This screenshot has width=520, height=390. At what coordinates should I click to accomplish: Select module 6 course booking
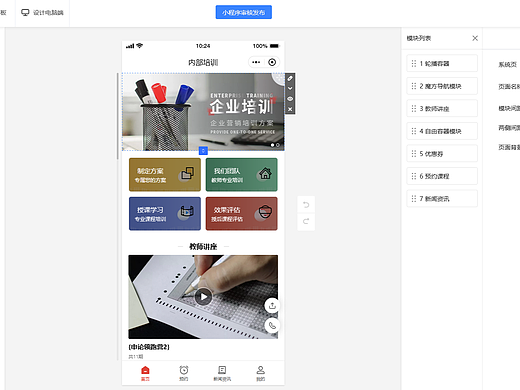coord(442,176)
